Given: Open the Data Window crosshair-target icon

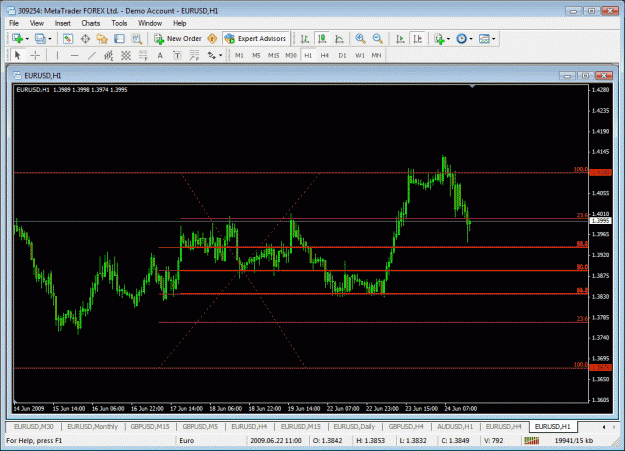Looking at the screenshot, I should tap(85, 39).
